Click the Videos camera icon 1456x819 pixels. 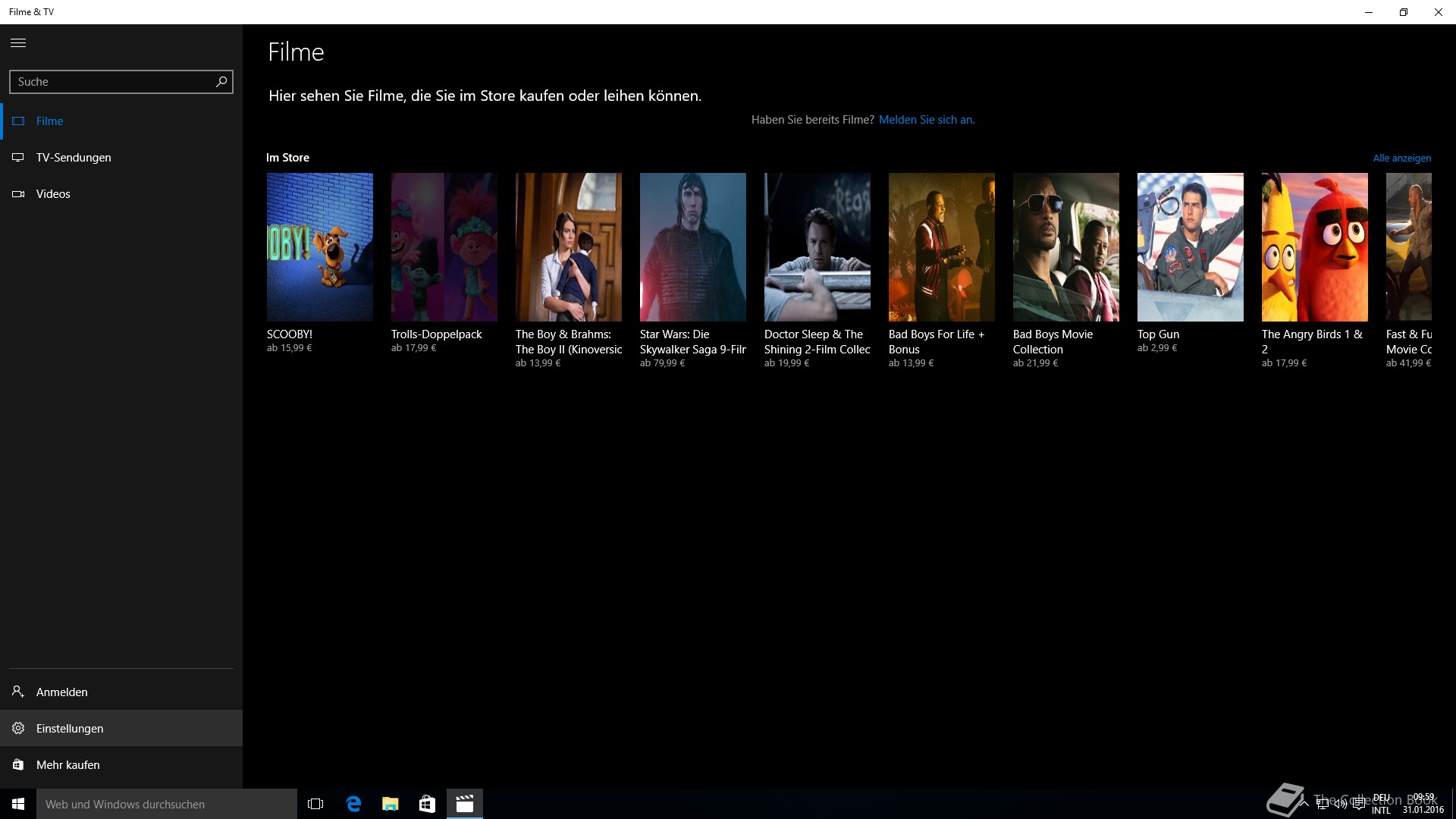point(18,194)
